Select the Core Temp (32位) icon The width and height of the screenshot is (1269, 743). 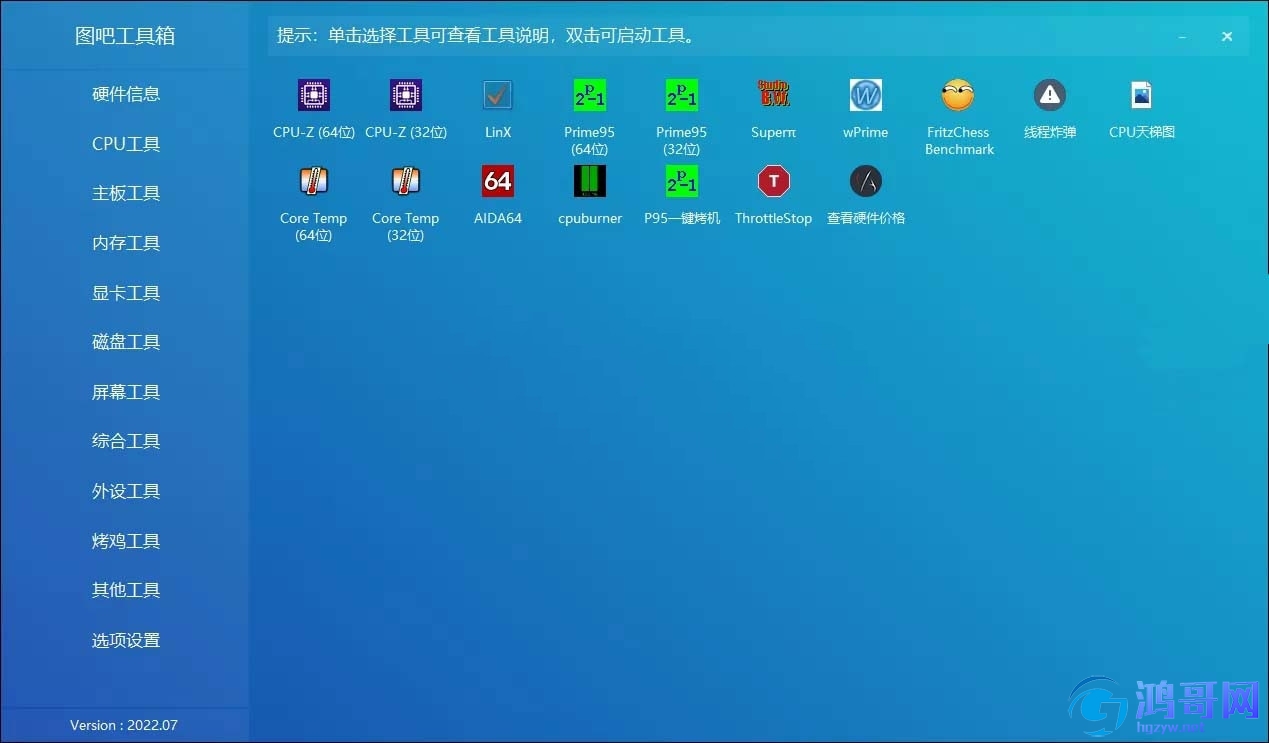[406, 182]
